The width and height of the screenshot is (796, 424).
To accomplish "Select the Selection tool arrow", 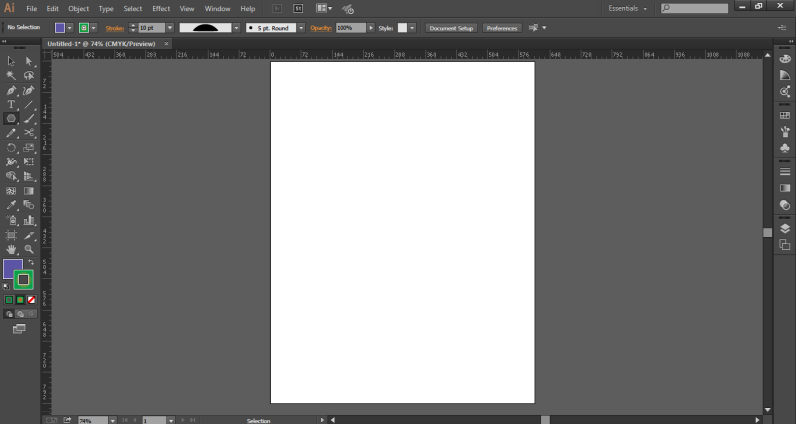I will pyautogui.click(x=11, y=61).
